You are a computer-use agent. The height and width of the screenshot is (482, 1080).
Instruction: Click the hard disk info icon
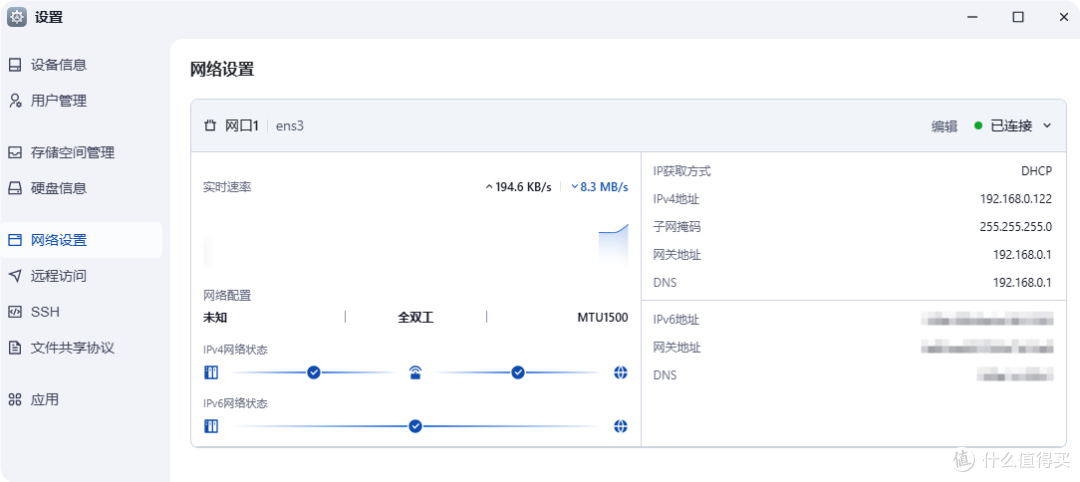coord(15,188)
